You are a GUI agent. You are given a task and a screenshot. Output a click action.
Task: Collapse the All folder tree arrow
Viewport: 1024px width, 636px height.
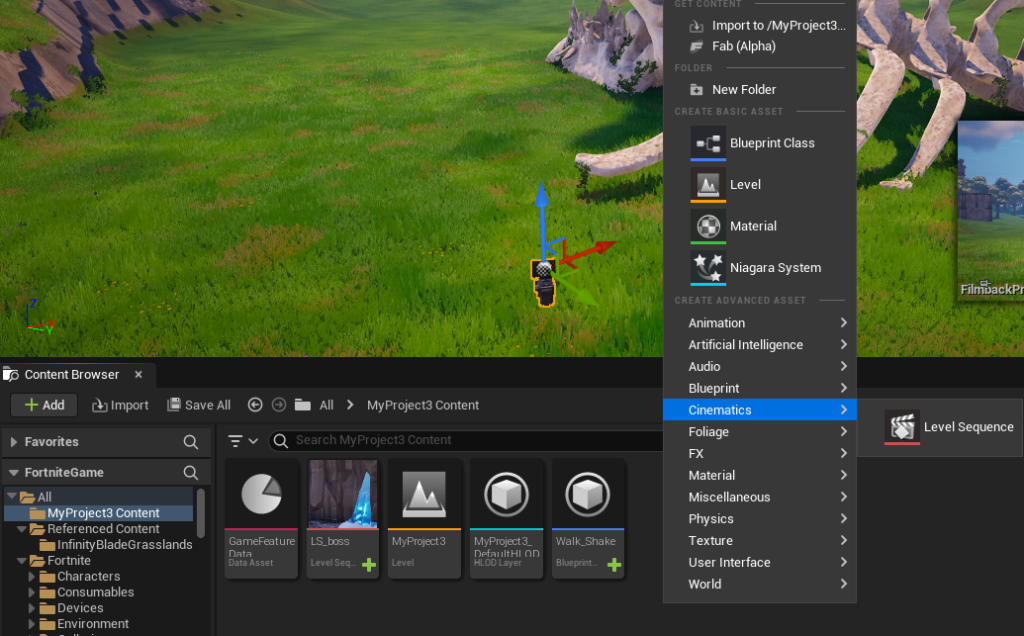pyautogui.click(x=12, y=496)
